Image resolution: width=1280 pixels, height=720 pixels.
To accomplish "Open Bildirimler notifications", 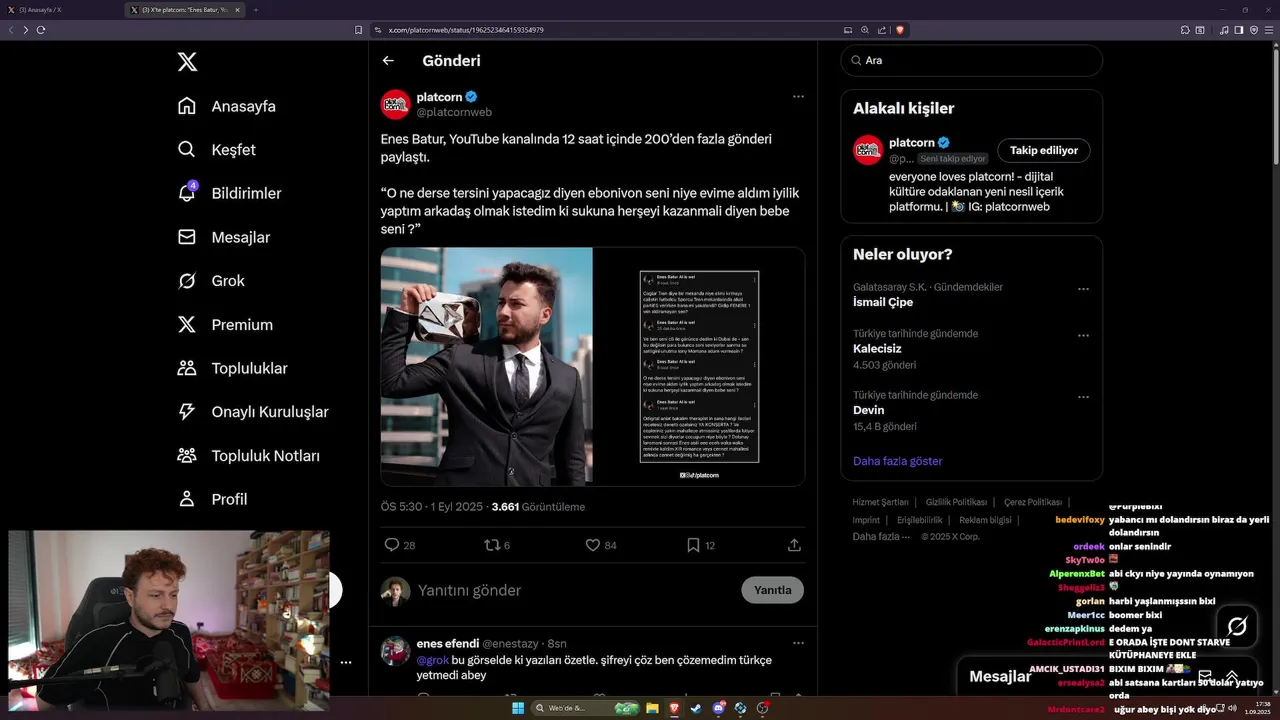I will [x=229, y=193].
